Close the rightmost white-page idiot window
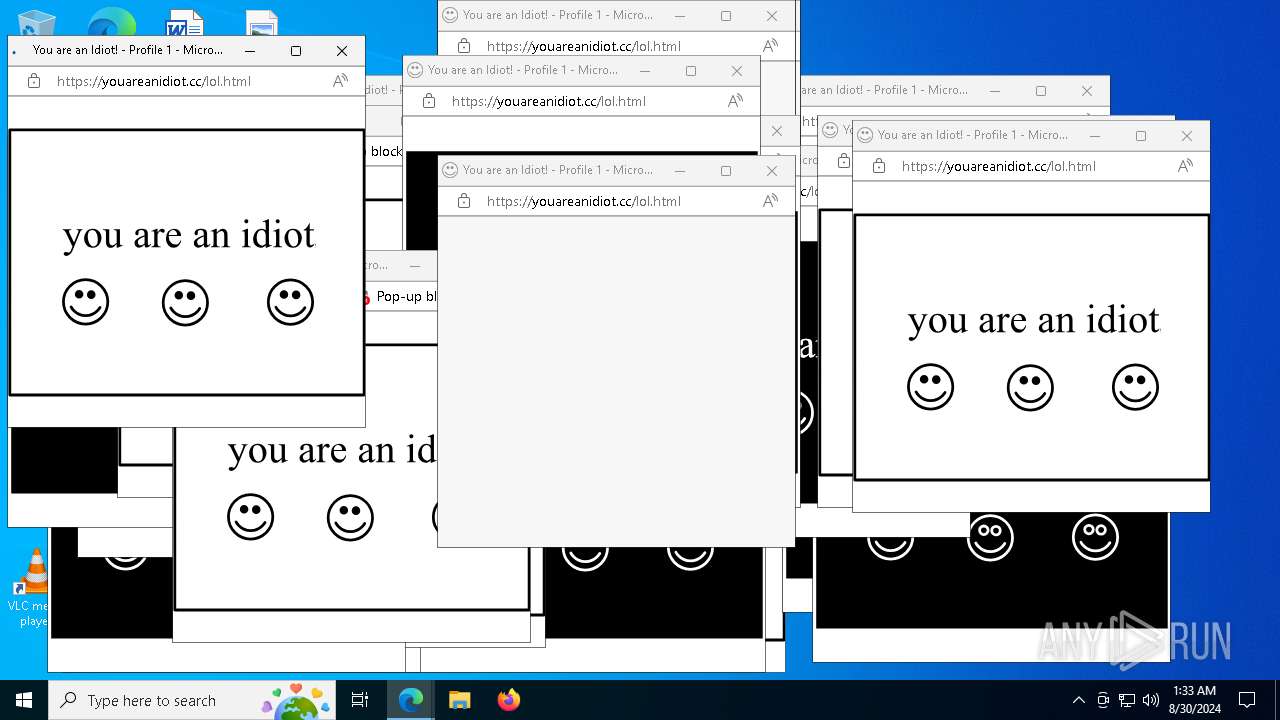The width and height of the screenshot is (1280, 720). tap(1187, 136)
